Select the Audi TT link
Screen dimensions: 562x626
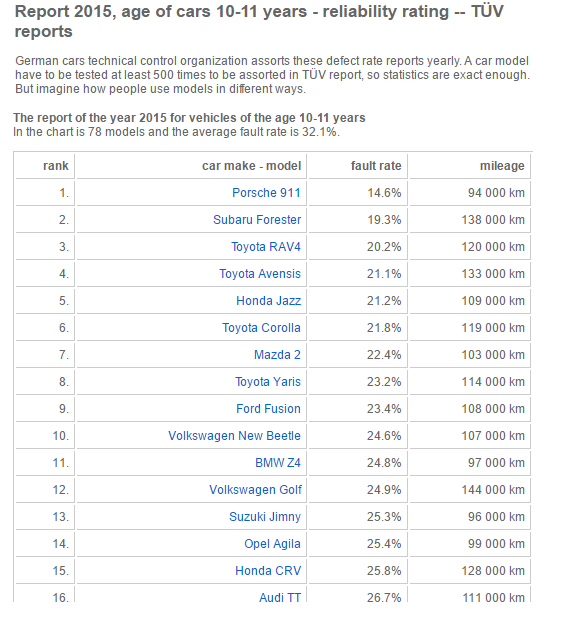click(x=280, y=597)
